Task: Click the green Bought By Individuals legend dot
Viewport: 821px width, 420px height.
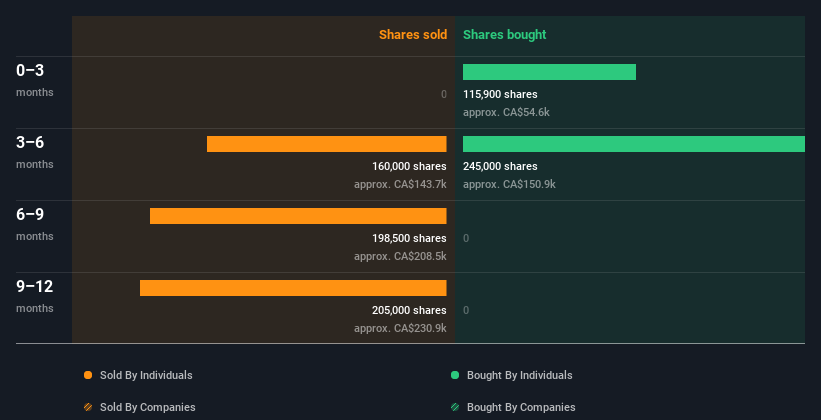Action: coord(455,375)
